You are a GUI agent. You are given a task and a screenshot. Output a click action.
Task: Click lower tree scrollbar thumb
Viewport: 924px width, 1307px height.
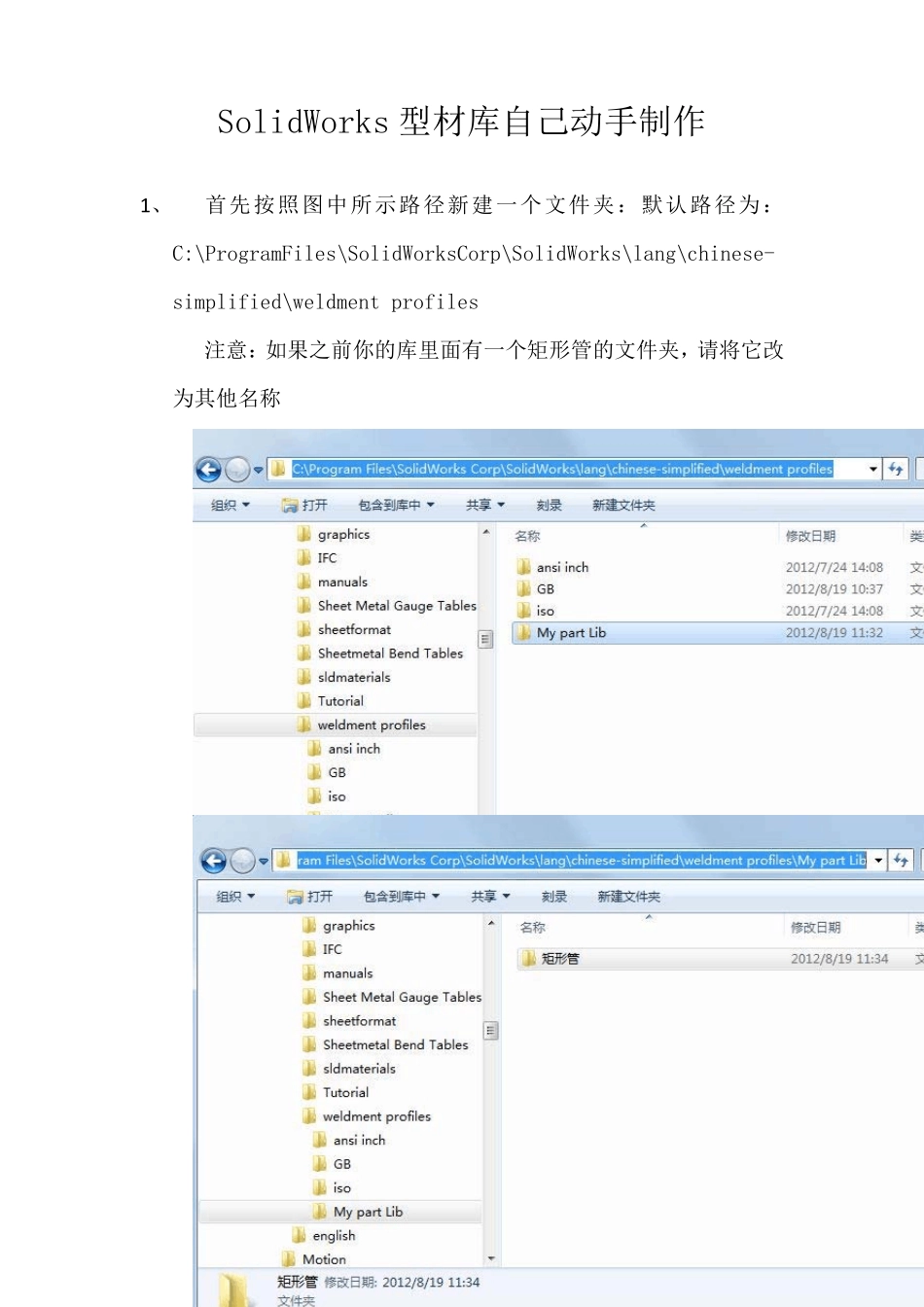coord(491,1031)
